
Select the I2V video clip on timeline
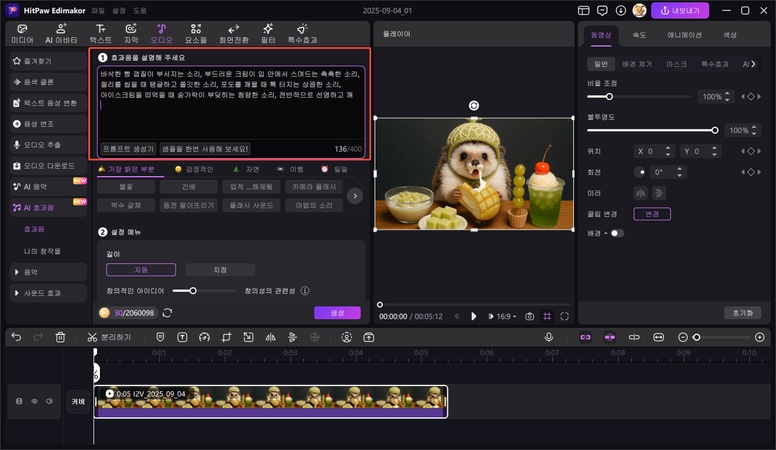point(271,401)
